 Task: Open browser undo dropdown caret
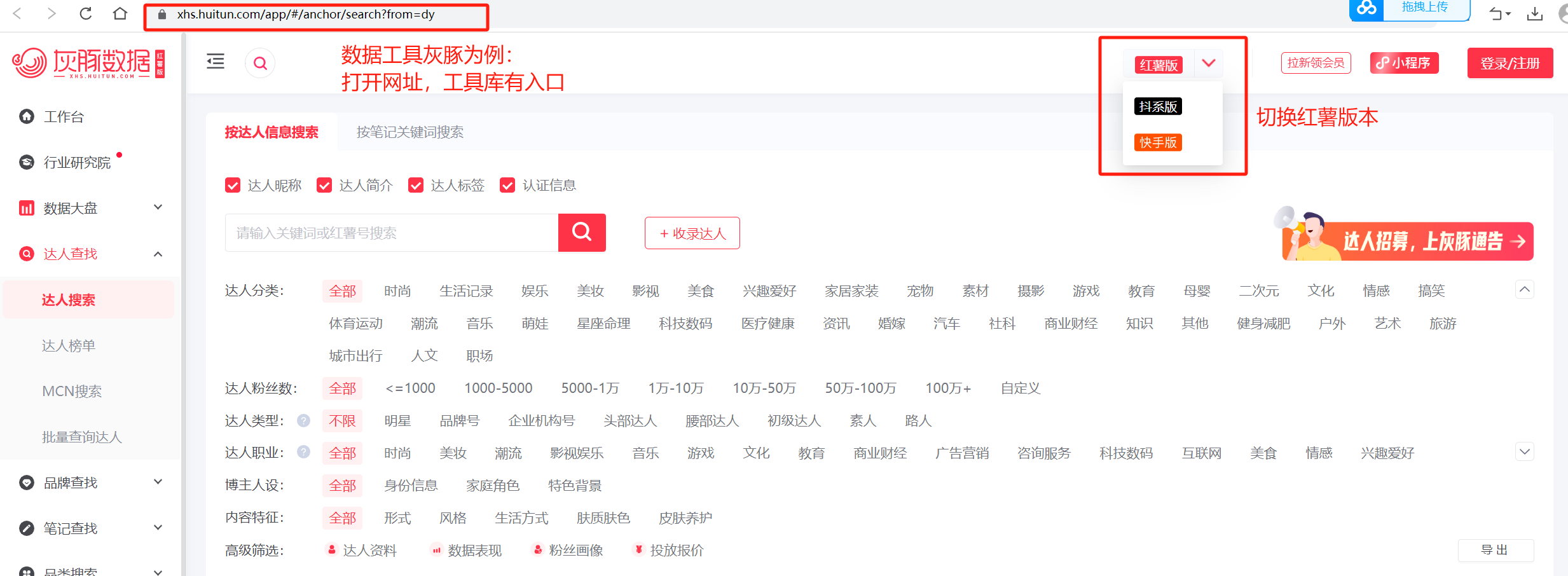tap(1508, 14)
